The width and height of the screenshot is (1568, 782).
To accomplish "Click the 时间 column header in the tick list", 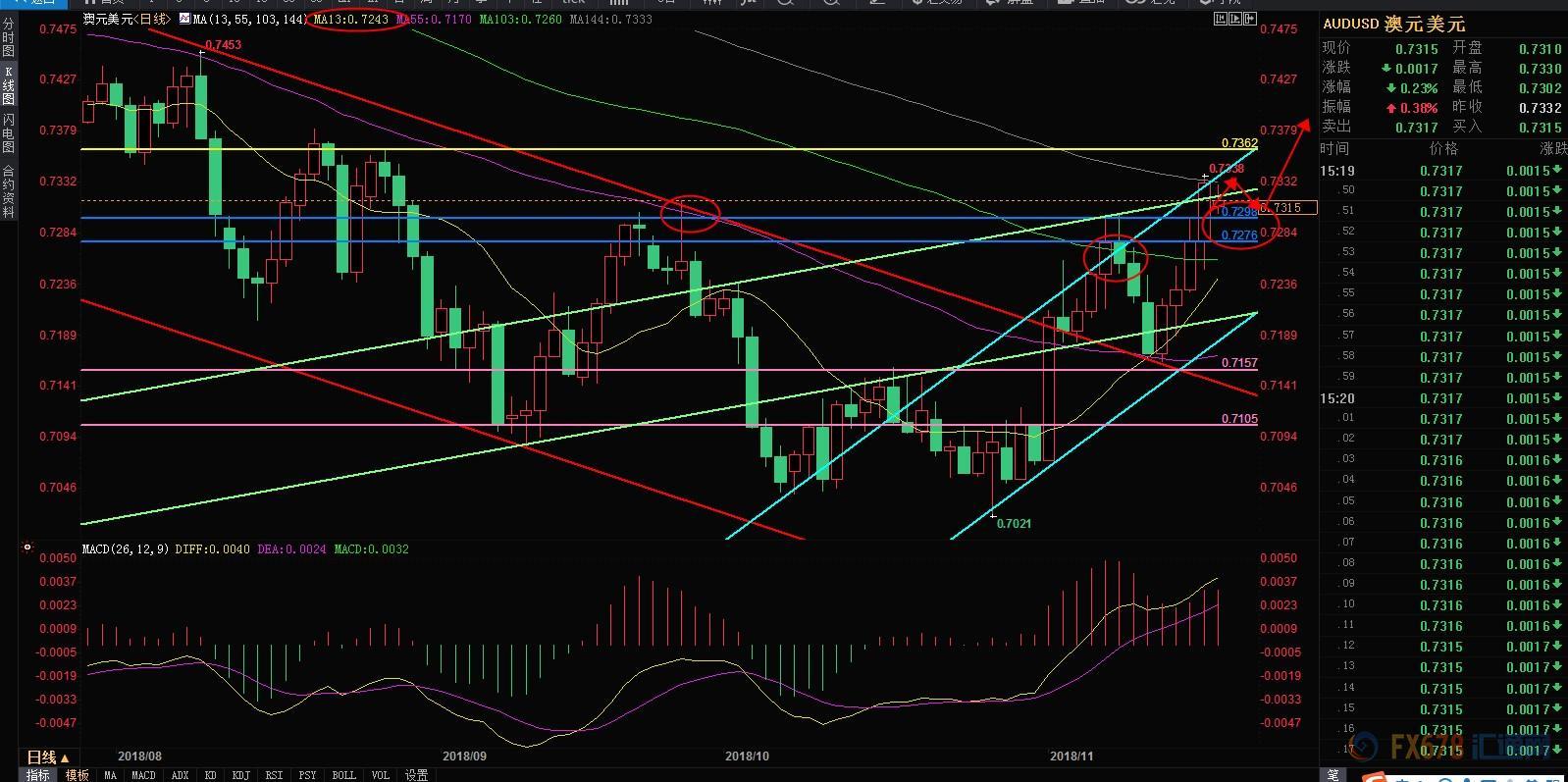I will 1334,149.
